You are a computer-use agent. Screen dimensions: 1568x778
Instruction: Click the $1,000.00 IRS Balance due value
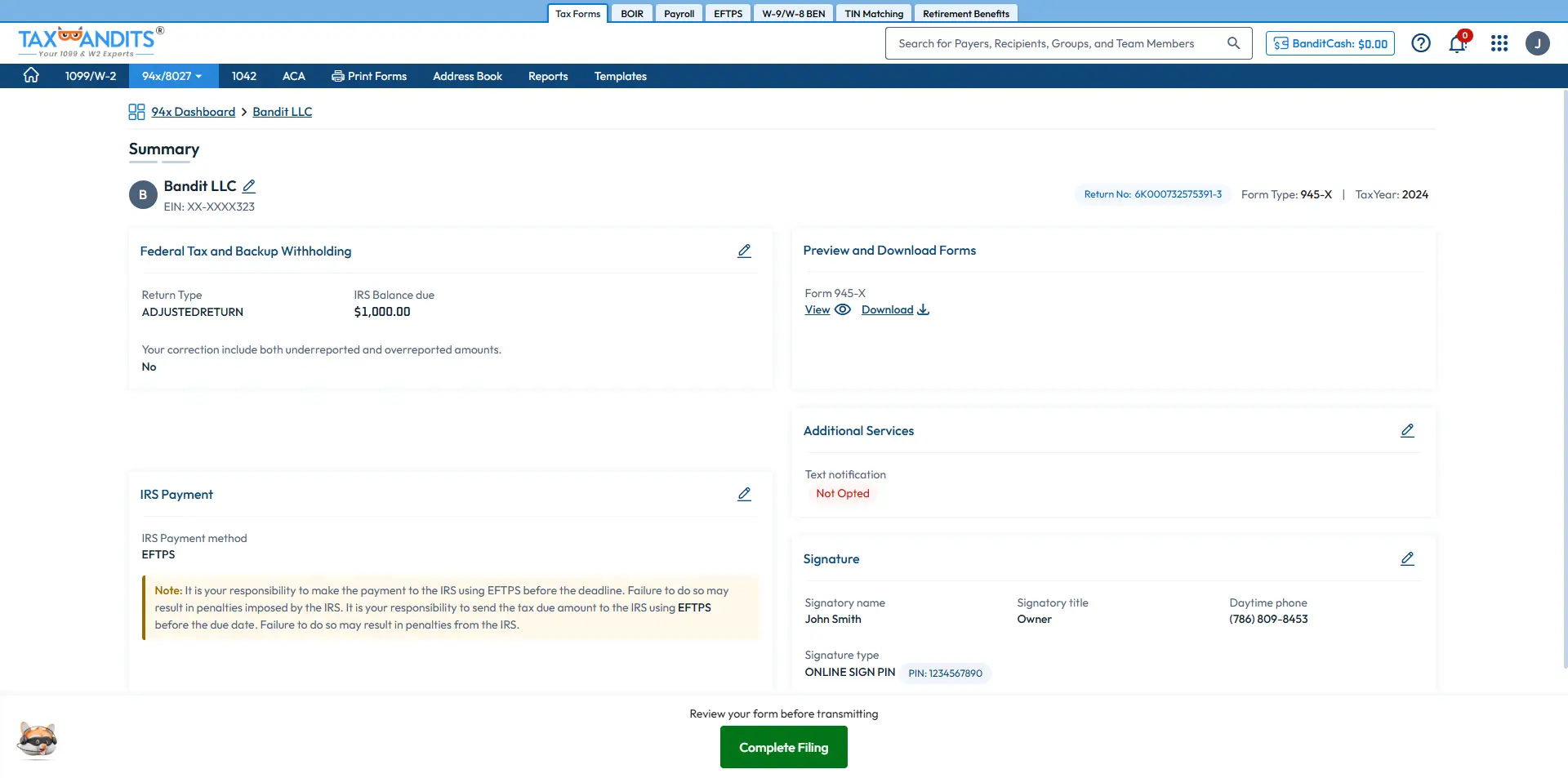(x=382, y=312)
